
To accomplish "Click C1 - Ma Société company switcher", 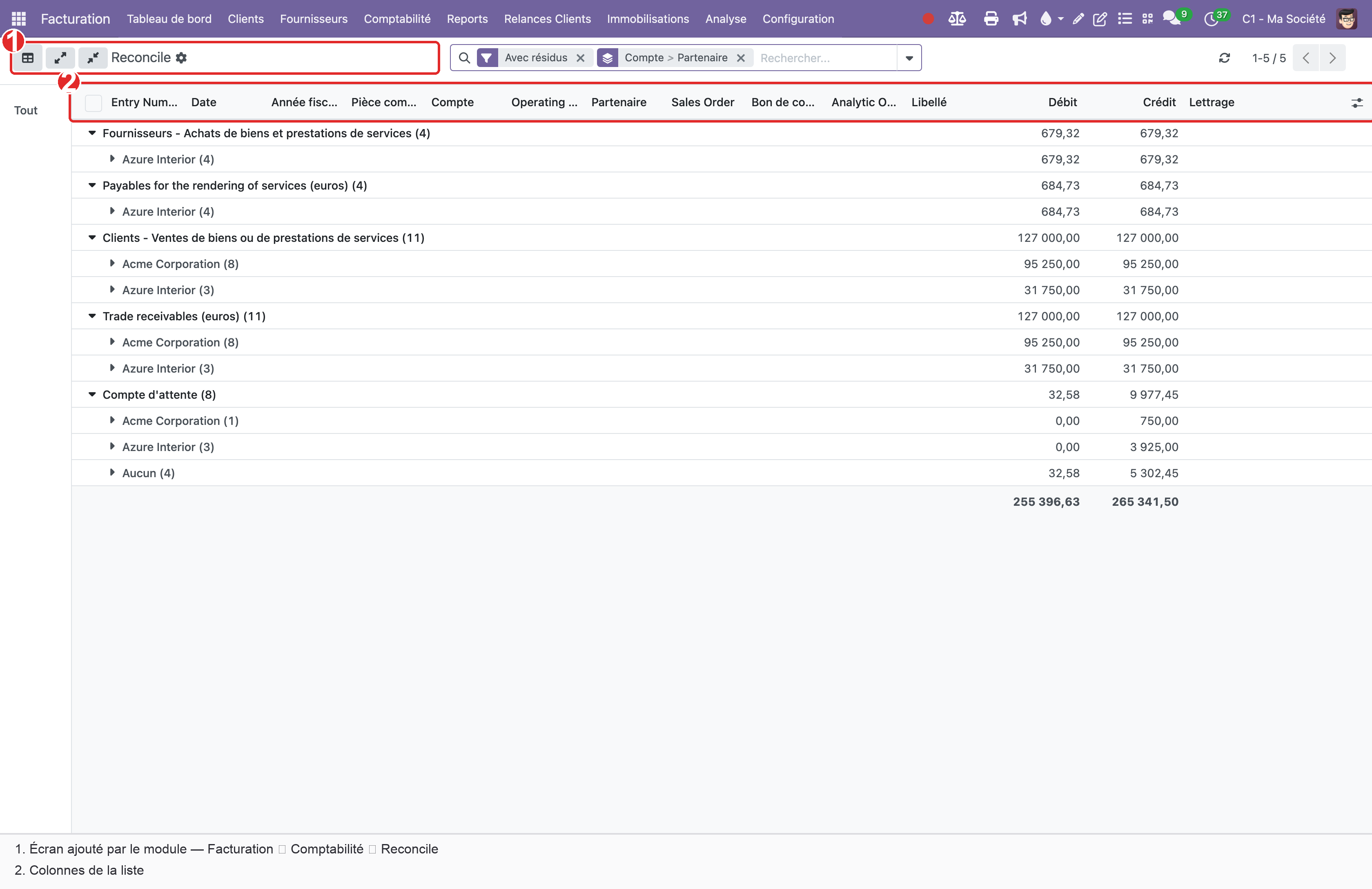I will (x=1284, y=18).
